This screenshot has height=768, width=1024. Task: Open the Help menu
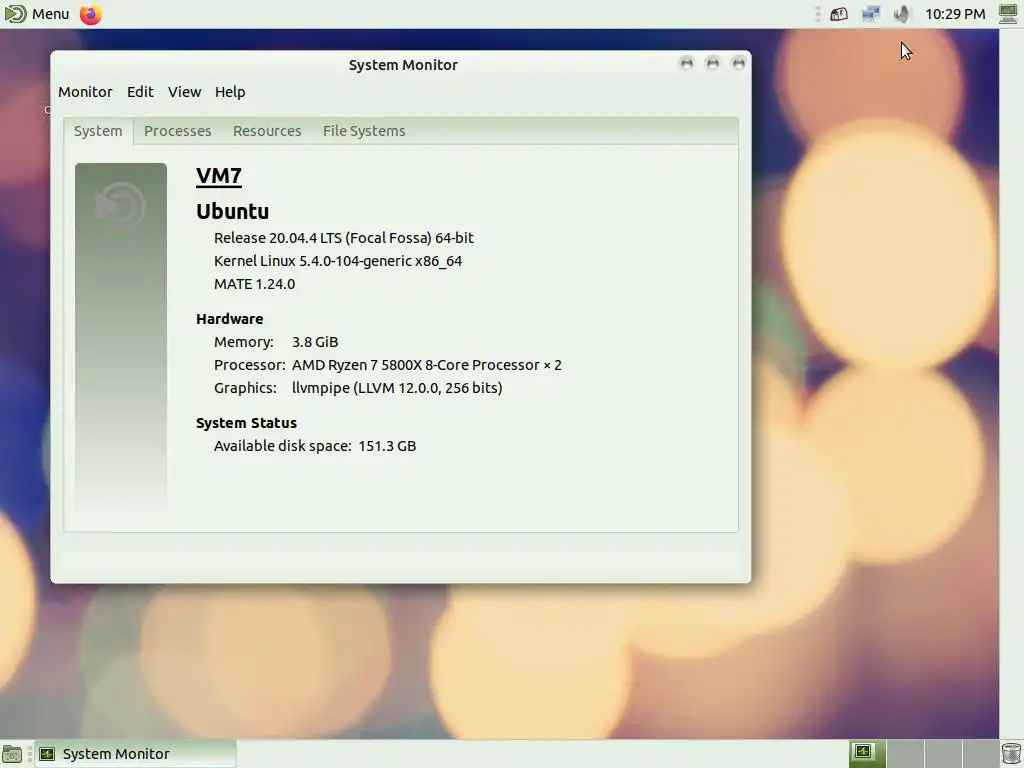click(x=230, y=92)
